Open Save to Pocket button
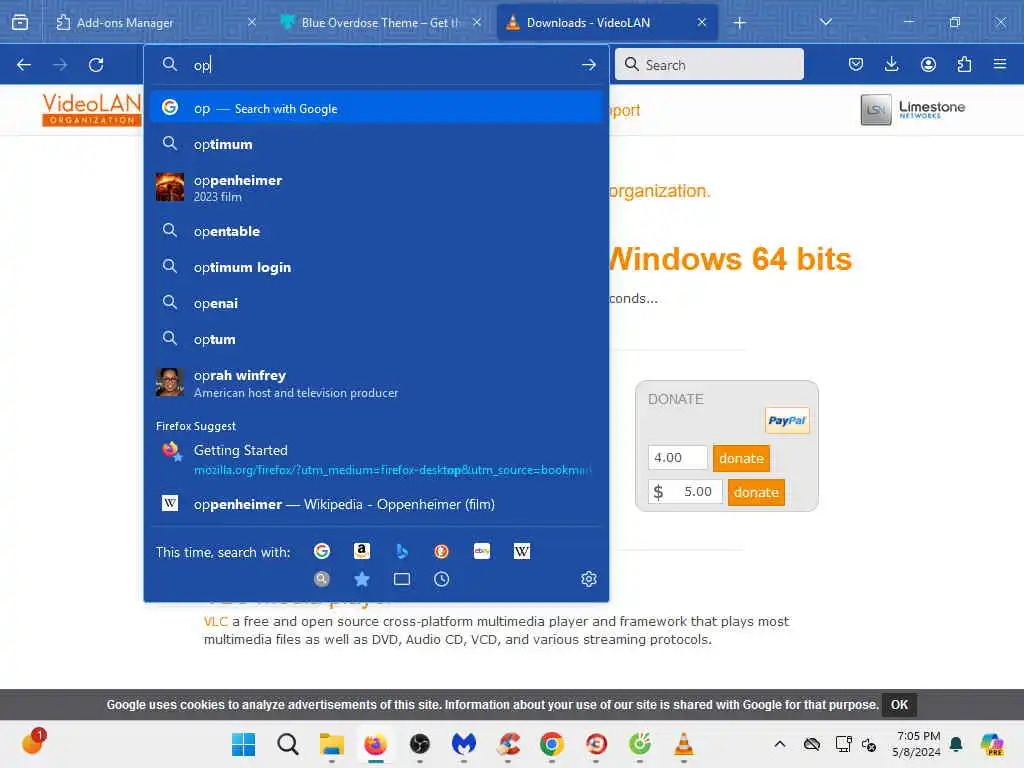Image resolution: width=1024 pixels, height=768 pixels. click(856, 64)
